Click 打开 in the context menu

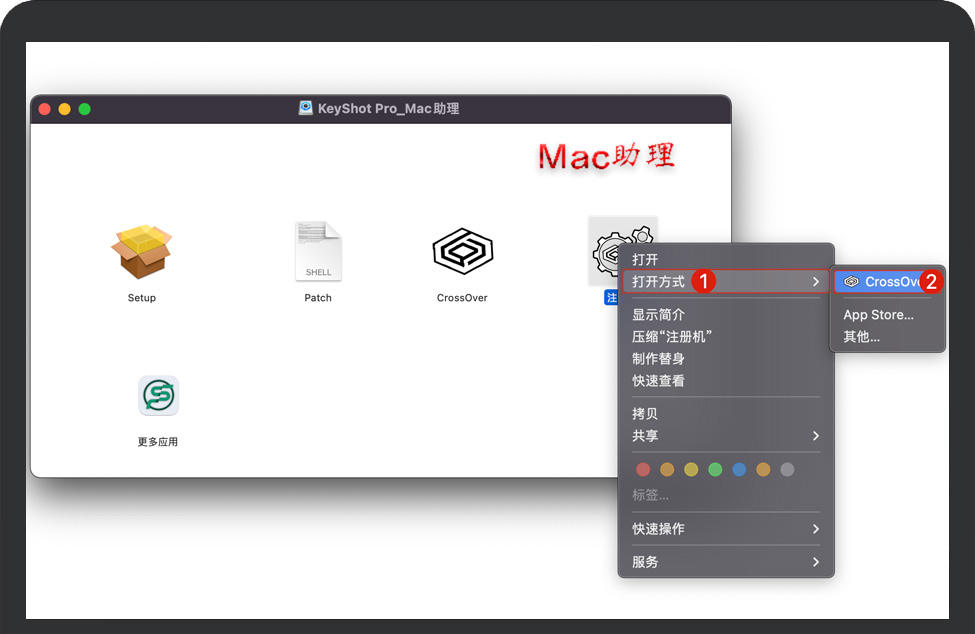point(645,260)
